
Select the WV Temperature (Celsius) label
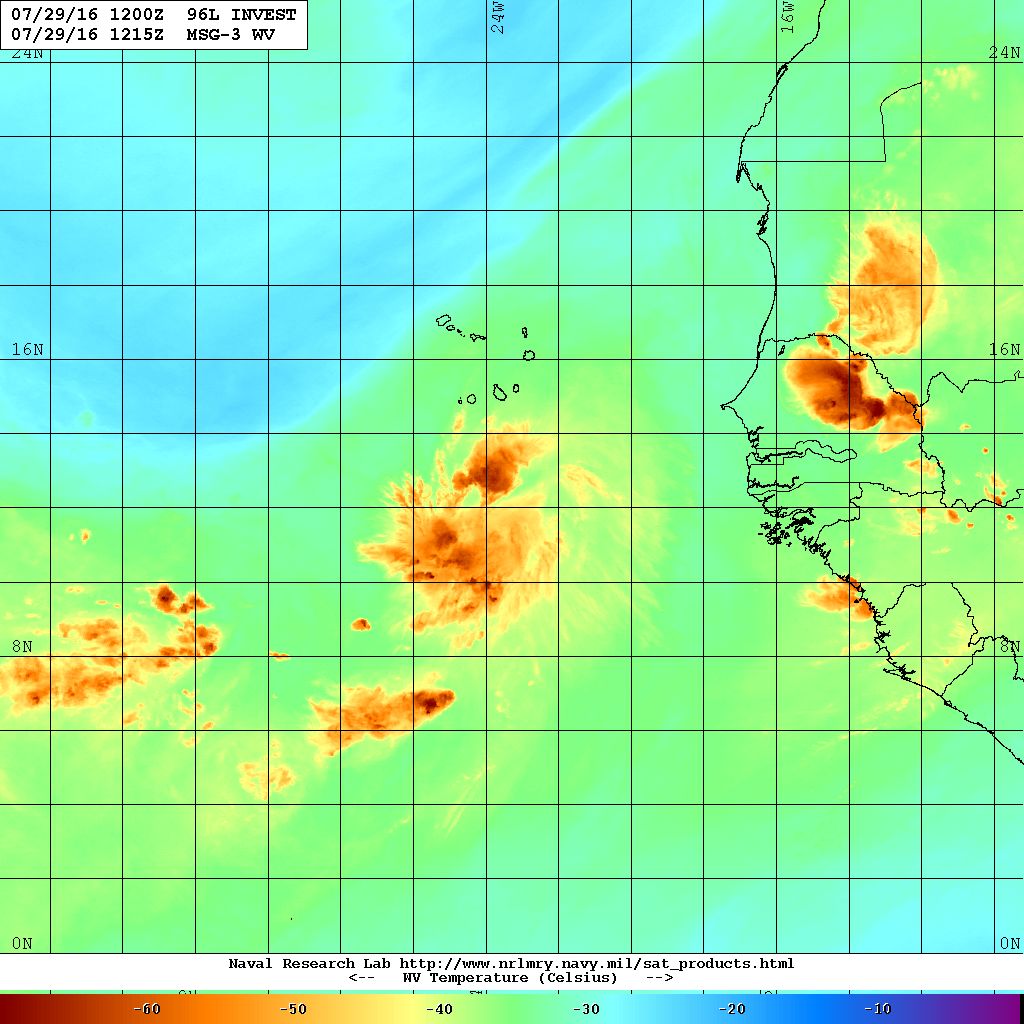click(x=510, y=978)
